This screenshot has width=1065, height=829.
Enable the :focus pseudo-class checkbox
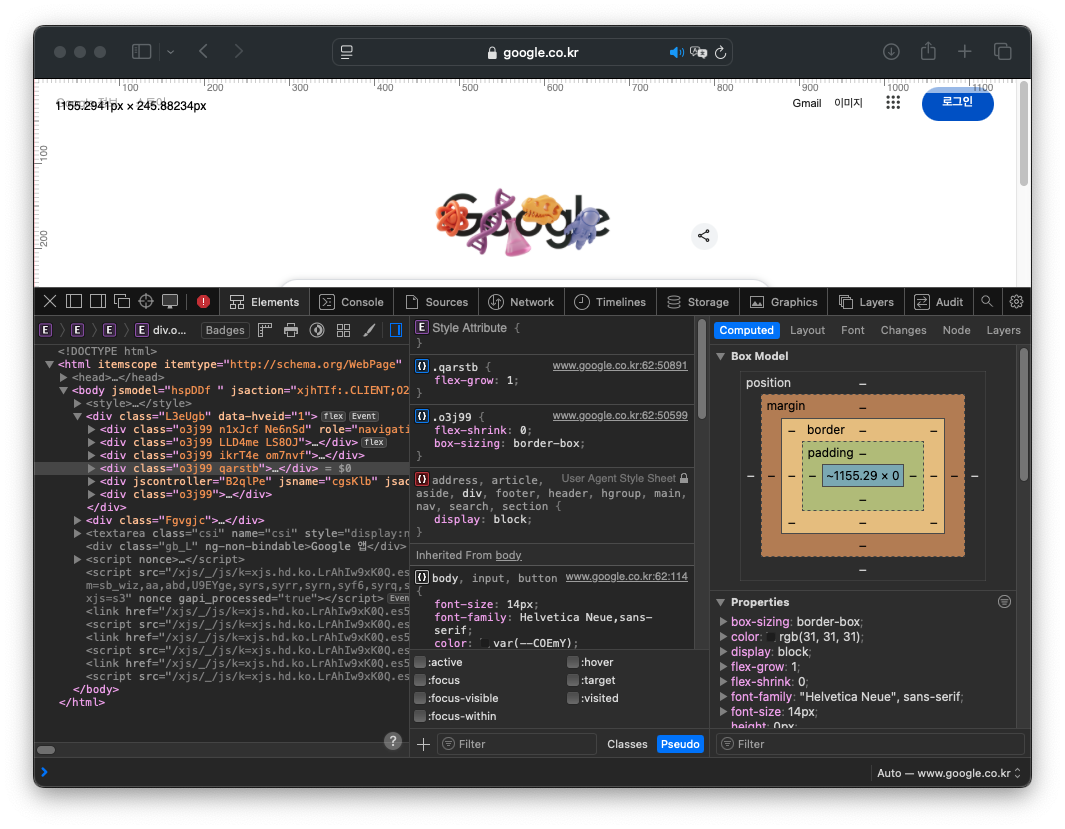[x=420, y=680]
